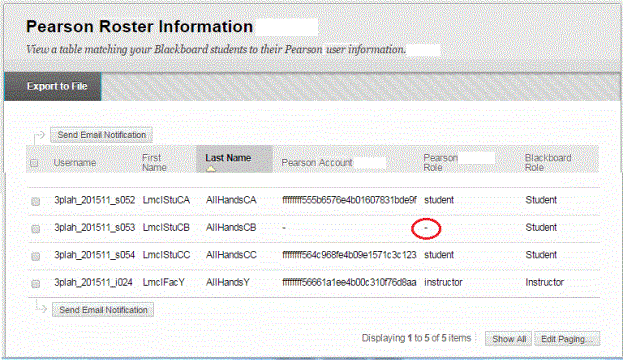Open the Edit Paging options
This screenshot has width=623, height=364.
click(567, 339)
